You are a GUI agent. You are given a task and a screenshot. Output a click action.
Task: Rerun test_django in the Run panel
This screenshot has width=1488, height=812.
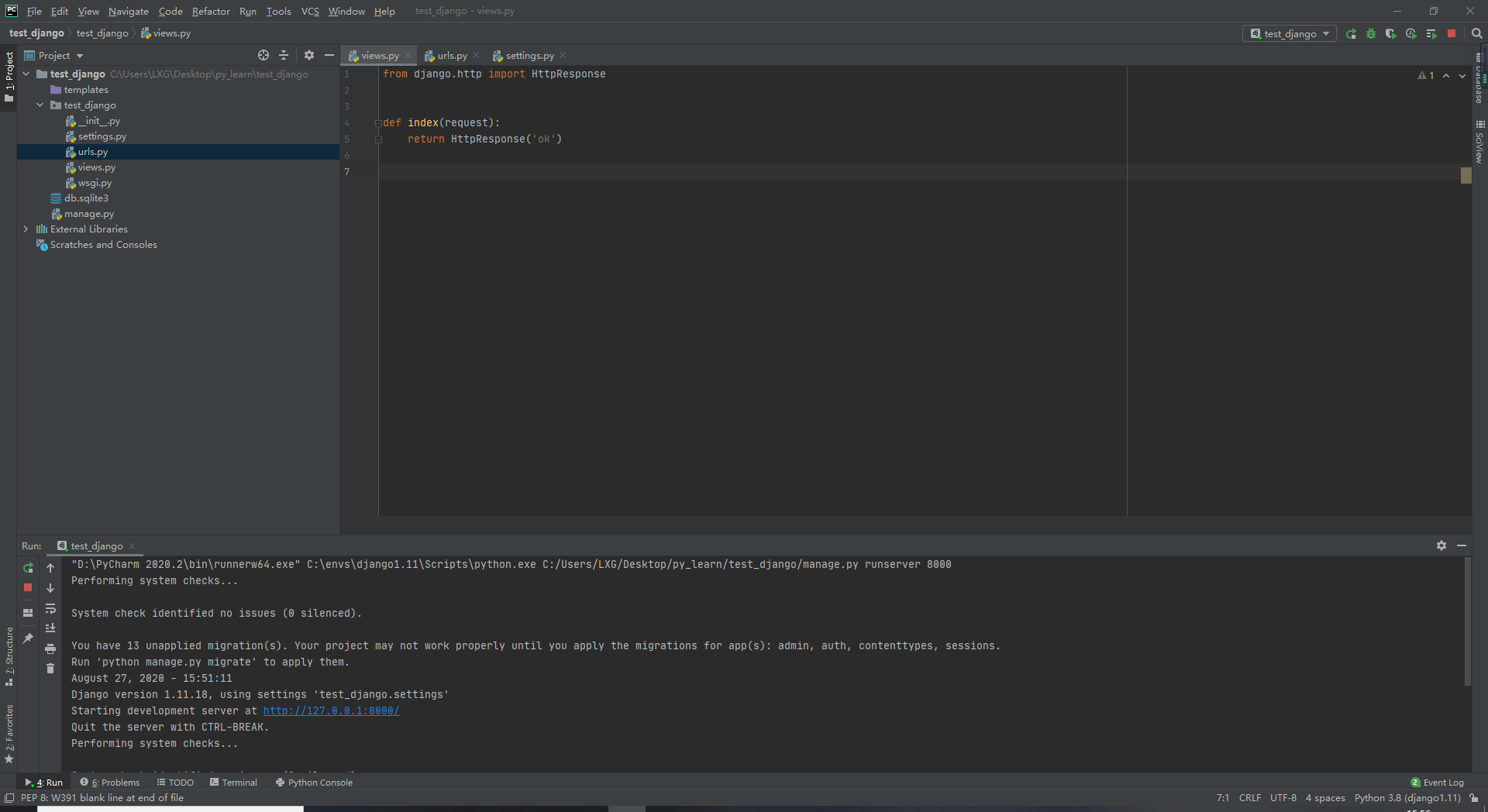(x=28, y=568)
